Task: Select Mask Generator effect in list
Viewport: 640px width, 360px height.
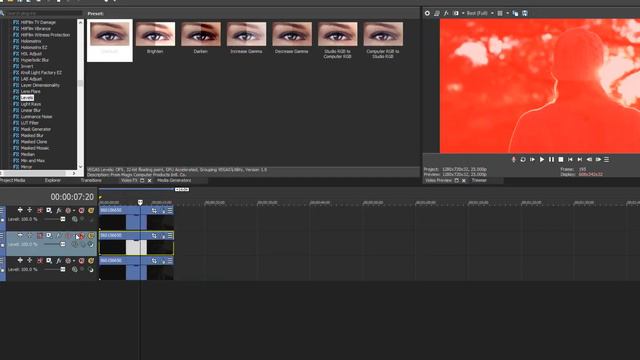Action: [36, 129]
